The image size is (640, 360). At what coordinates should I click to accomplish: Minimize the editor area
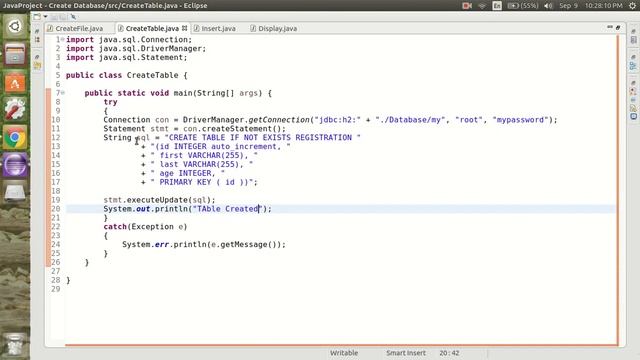pos(610,27)
